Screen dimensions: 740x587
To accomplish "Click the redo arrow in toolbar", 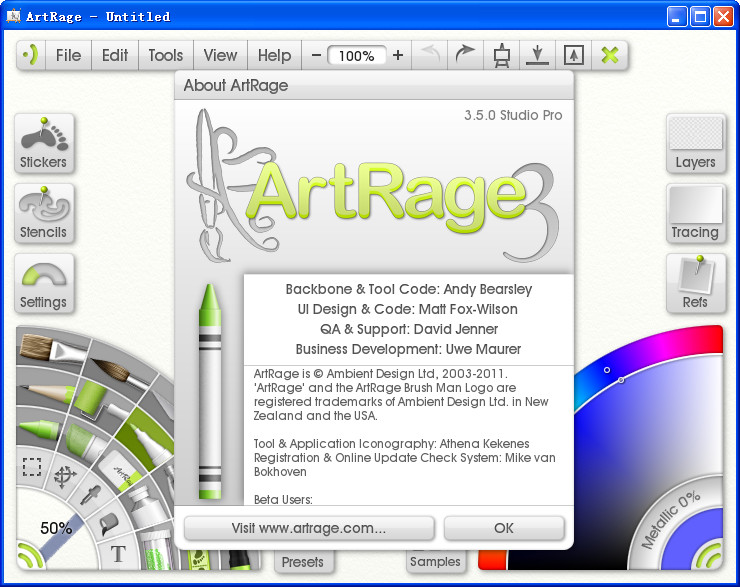I will (465, 55).
